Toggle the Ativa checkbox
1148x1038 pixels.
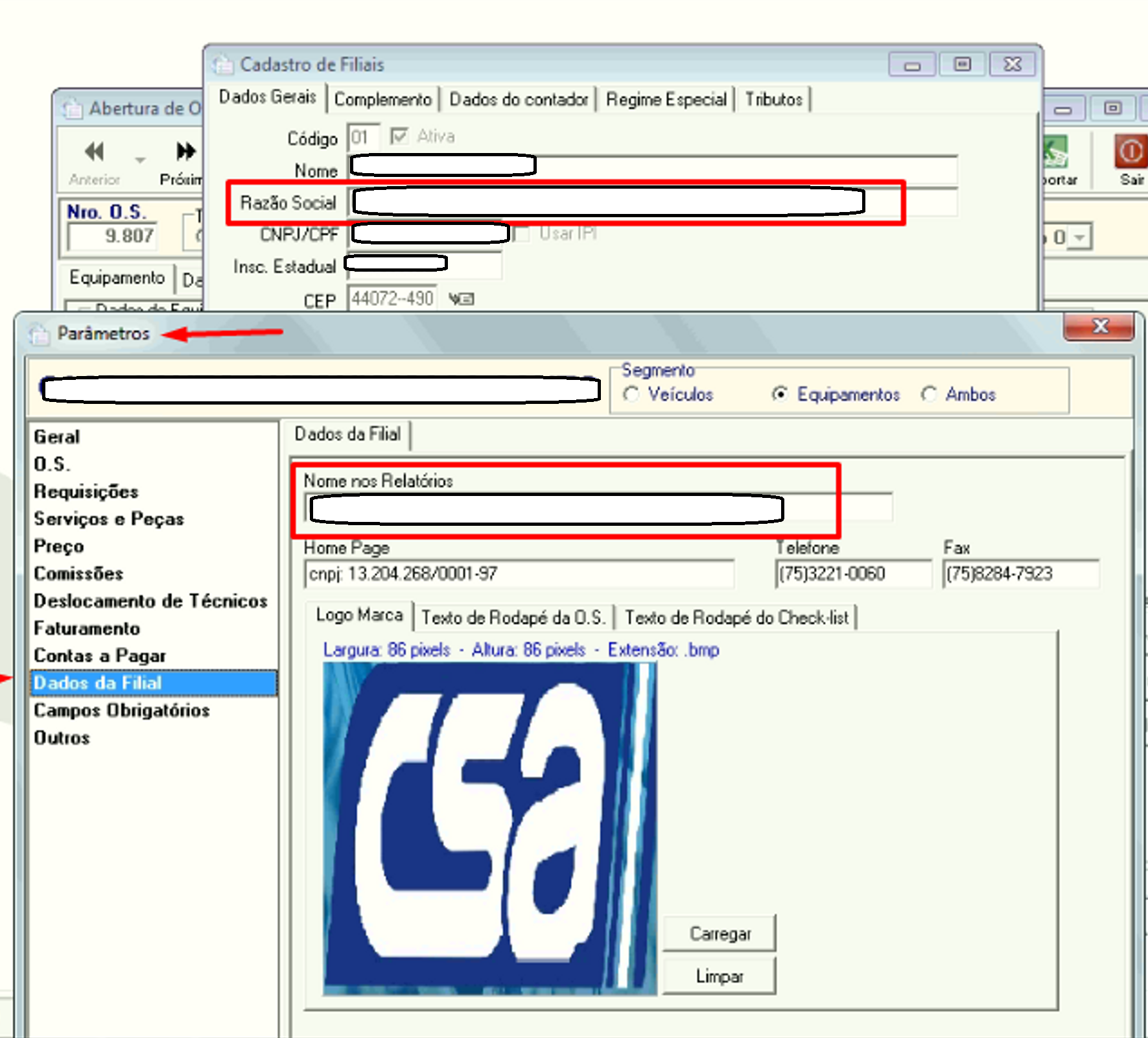coord(399,136)
